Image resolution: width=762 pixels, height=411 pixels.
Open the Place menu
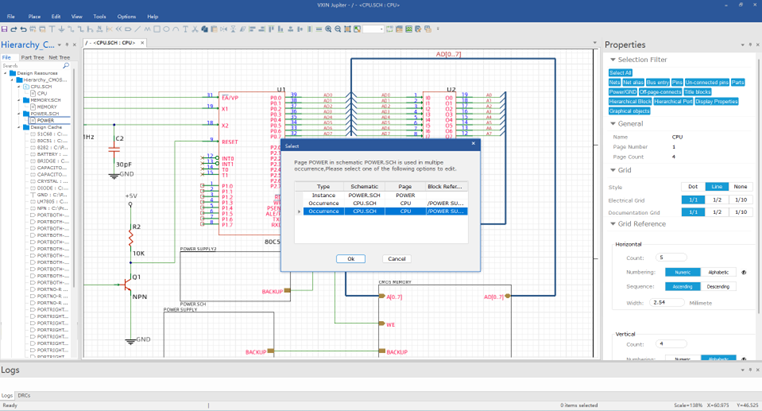click(x=34, y=17)
